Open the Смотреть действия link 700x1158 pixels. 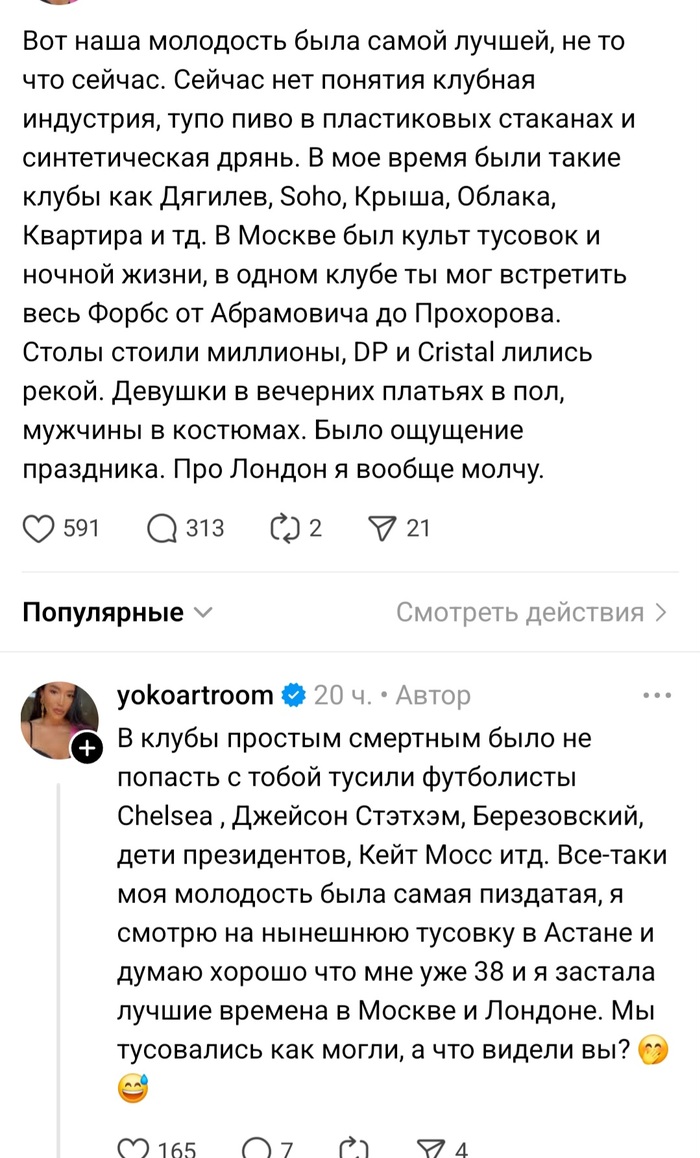click(x=520, y=613)
